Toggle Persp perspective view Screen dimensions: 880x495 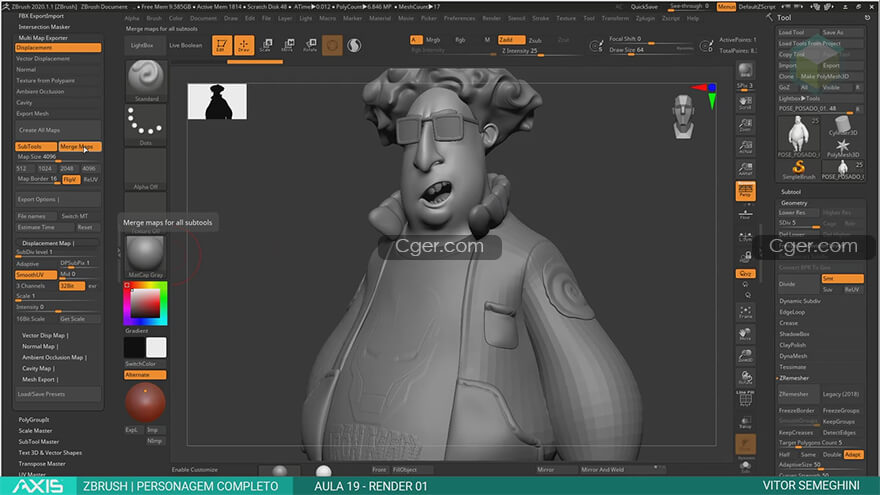[745, 191]
